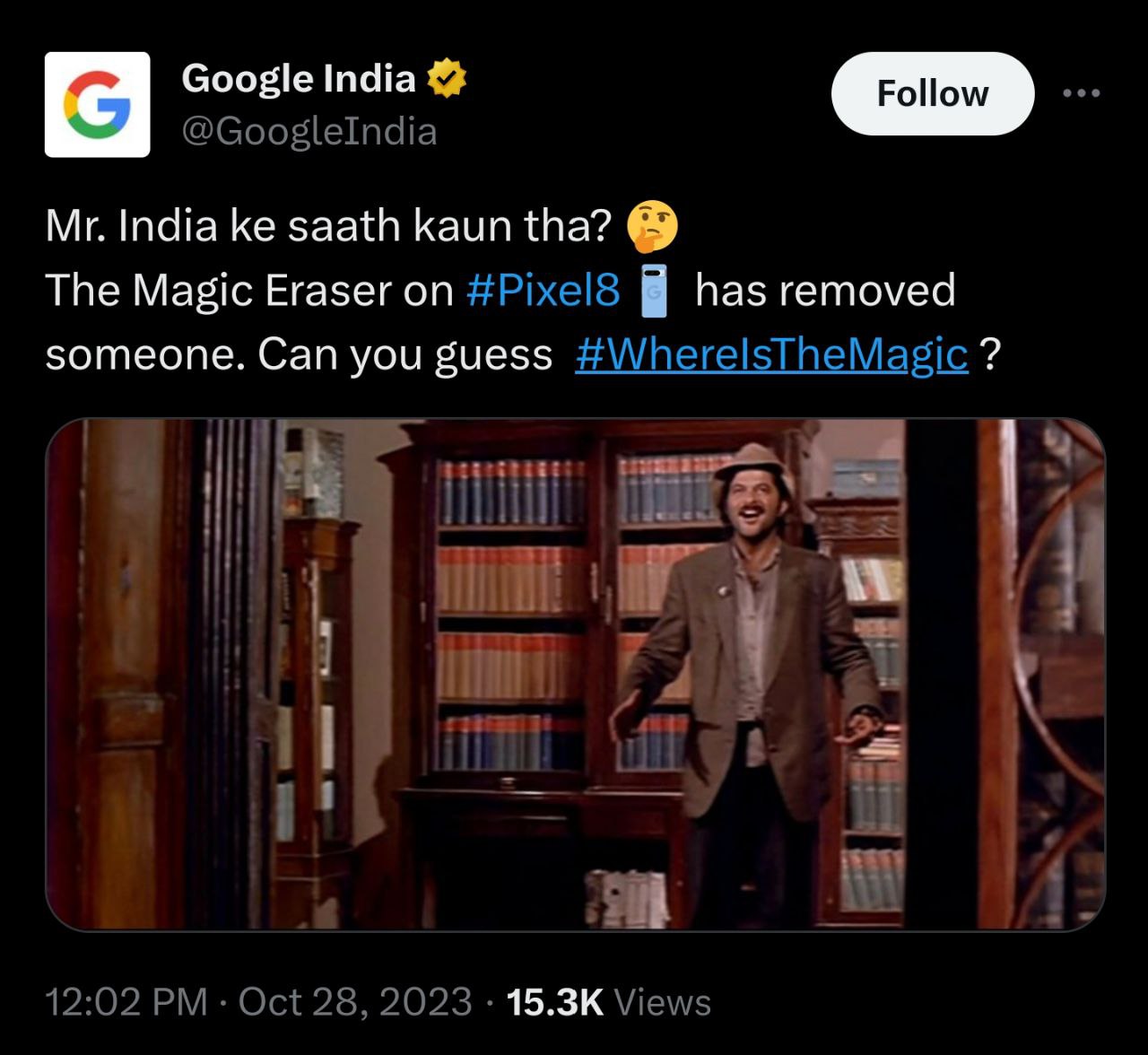
Task: Click the Oct 28, 2023 date
Action: click(355, 1002)
